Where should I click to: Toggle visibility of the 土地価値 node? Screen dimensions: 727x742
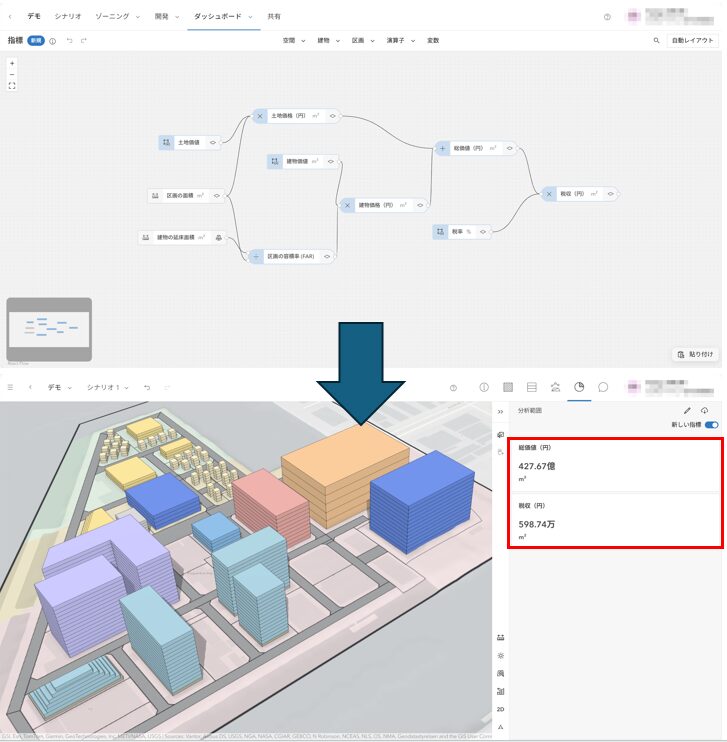click(213, 143)
